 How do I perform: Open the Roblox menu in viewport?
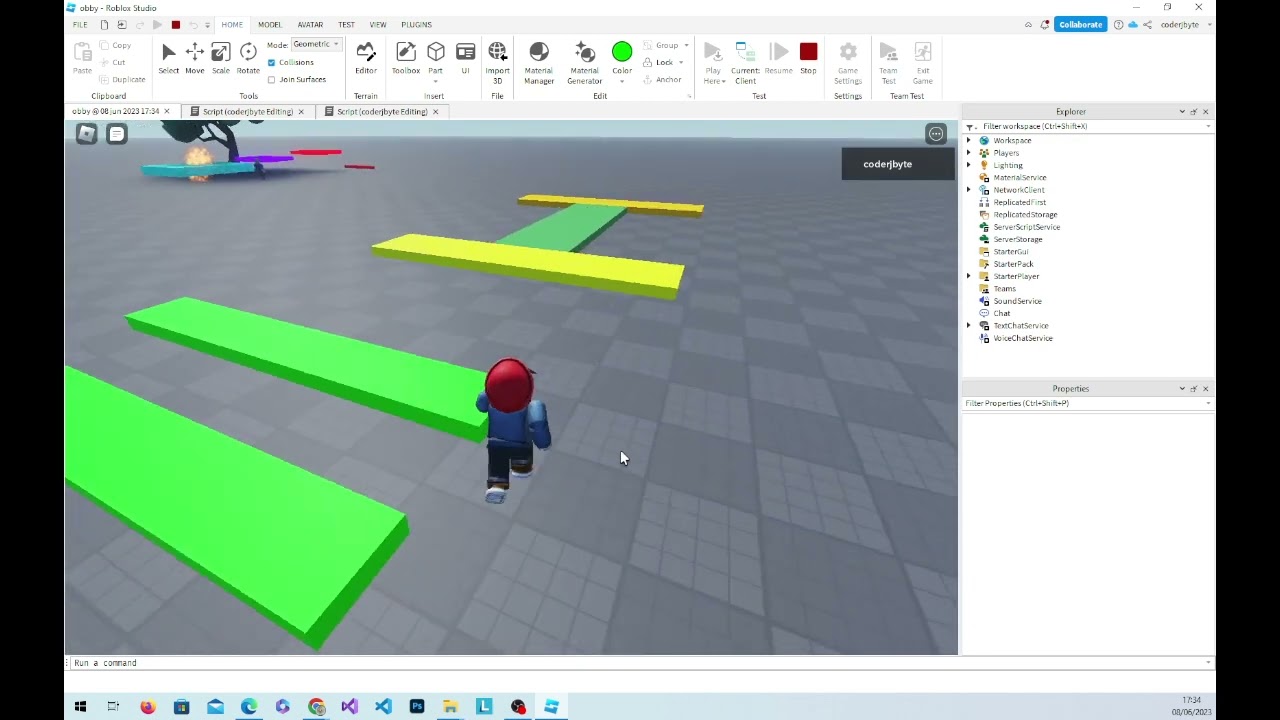point(87,134)
